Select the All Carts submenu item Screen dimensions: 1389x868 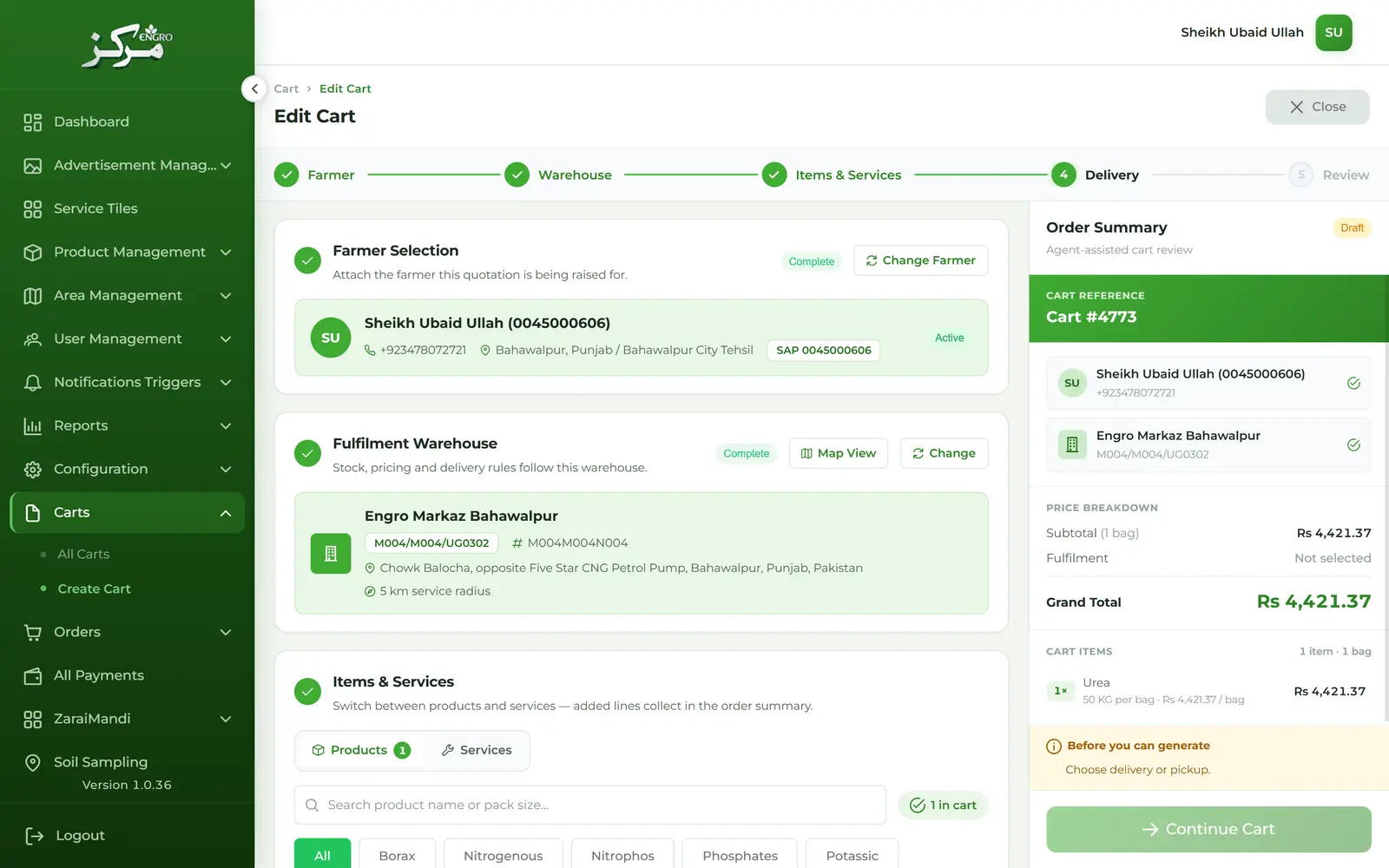pyautogui.click(x=83, y=555)
